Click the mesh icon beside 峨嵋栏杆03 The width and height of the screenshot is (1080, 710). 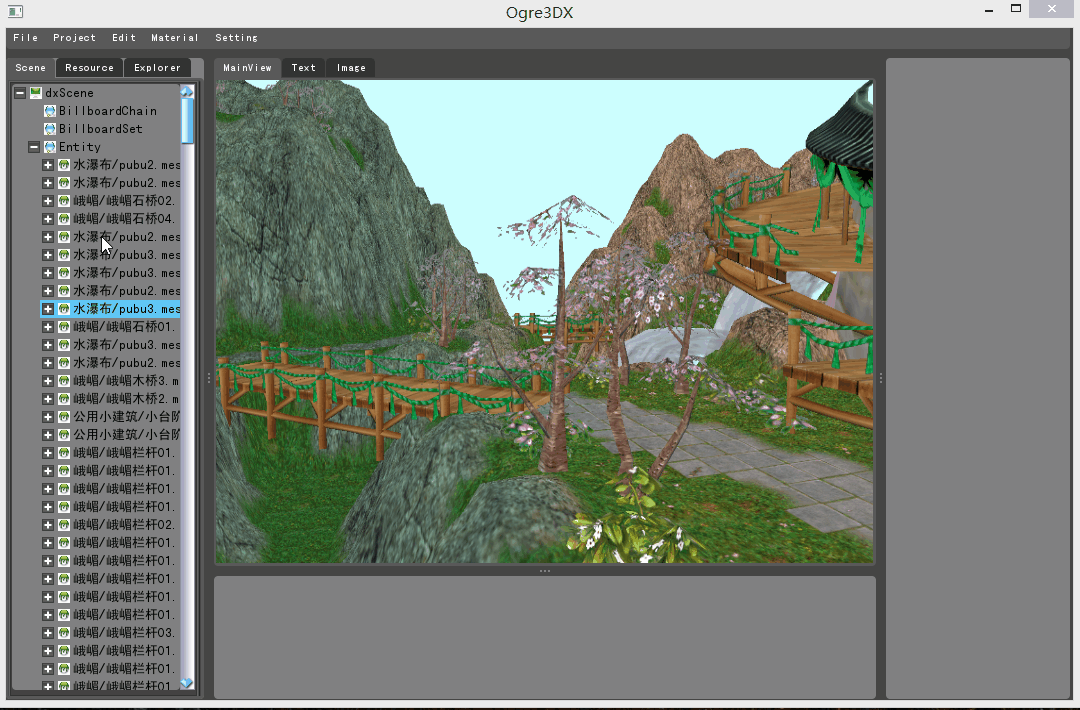click(64, 633)
